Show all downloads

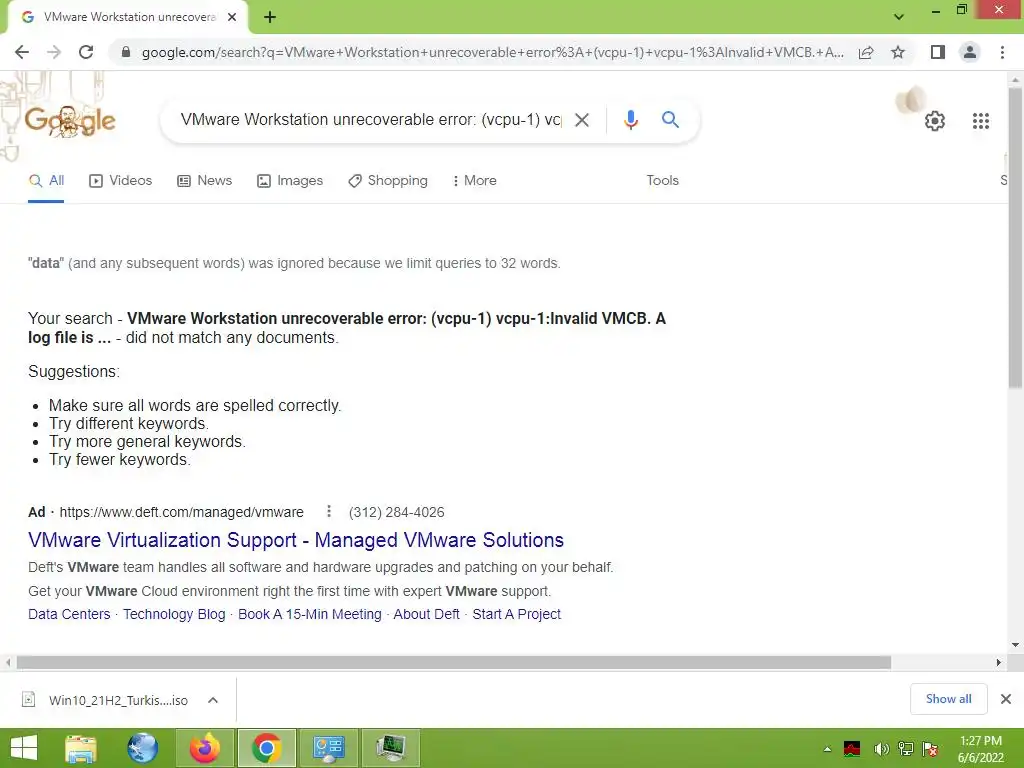coord(948,699)
